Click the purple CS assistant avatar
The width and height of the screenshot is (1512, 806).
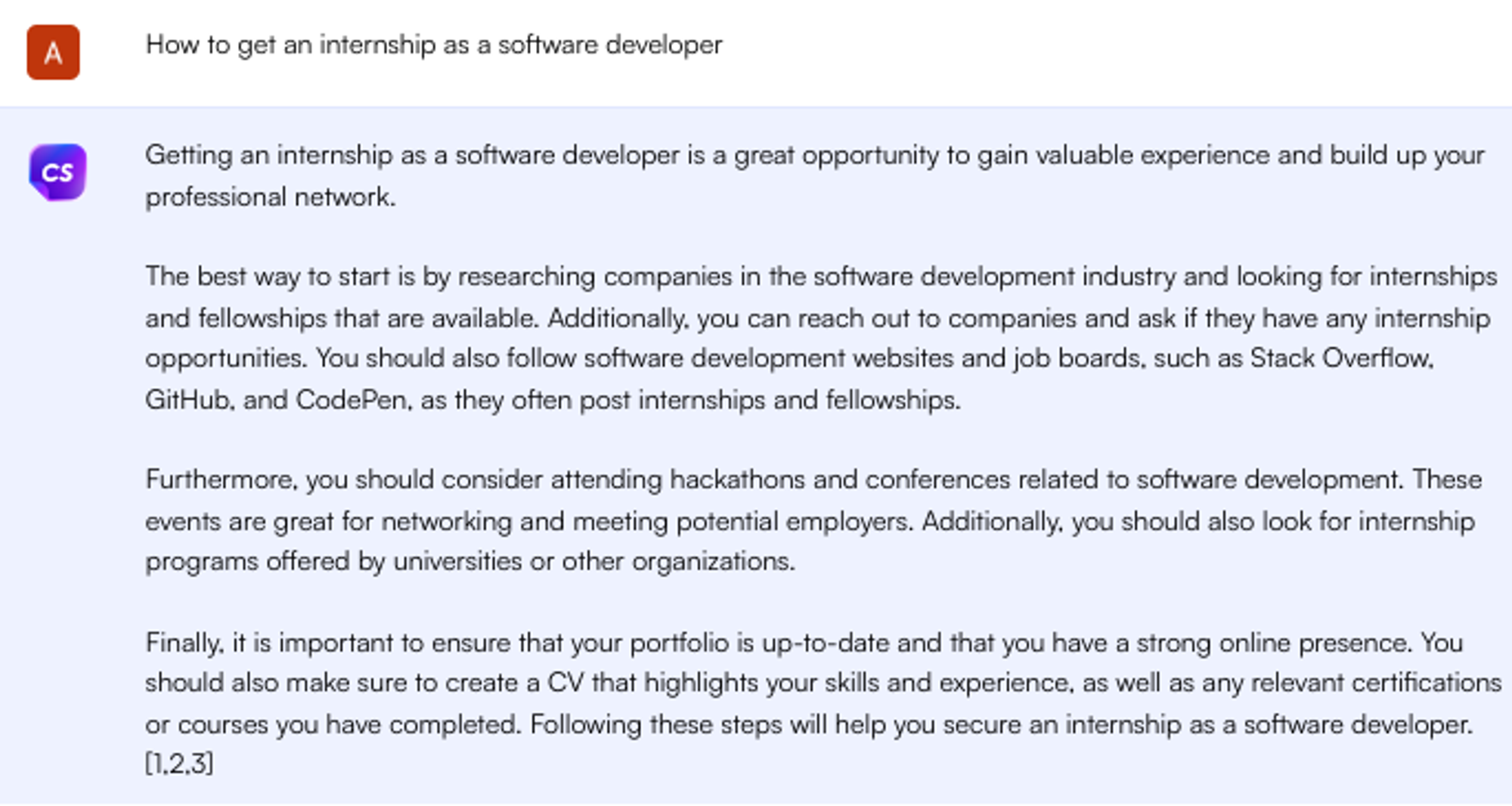click(57, 172)
